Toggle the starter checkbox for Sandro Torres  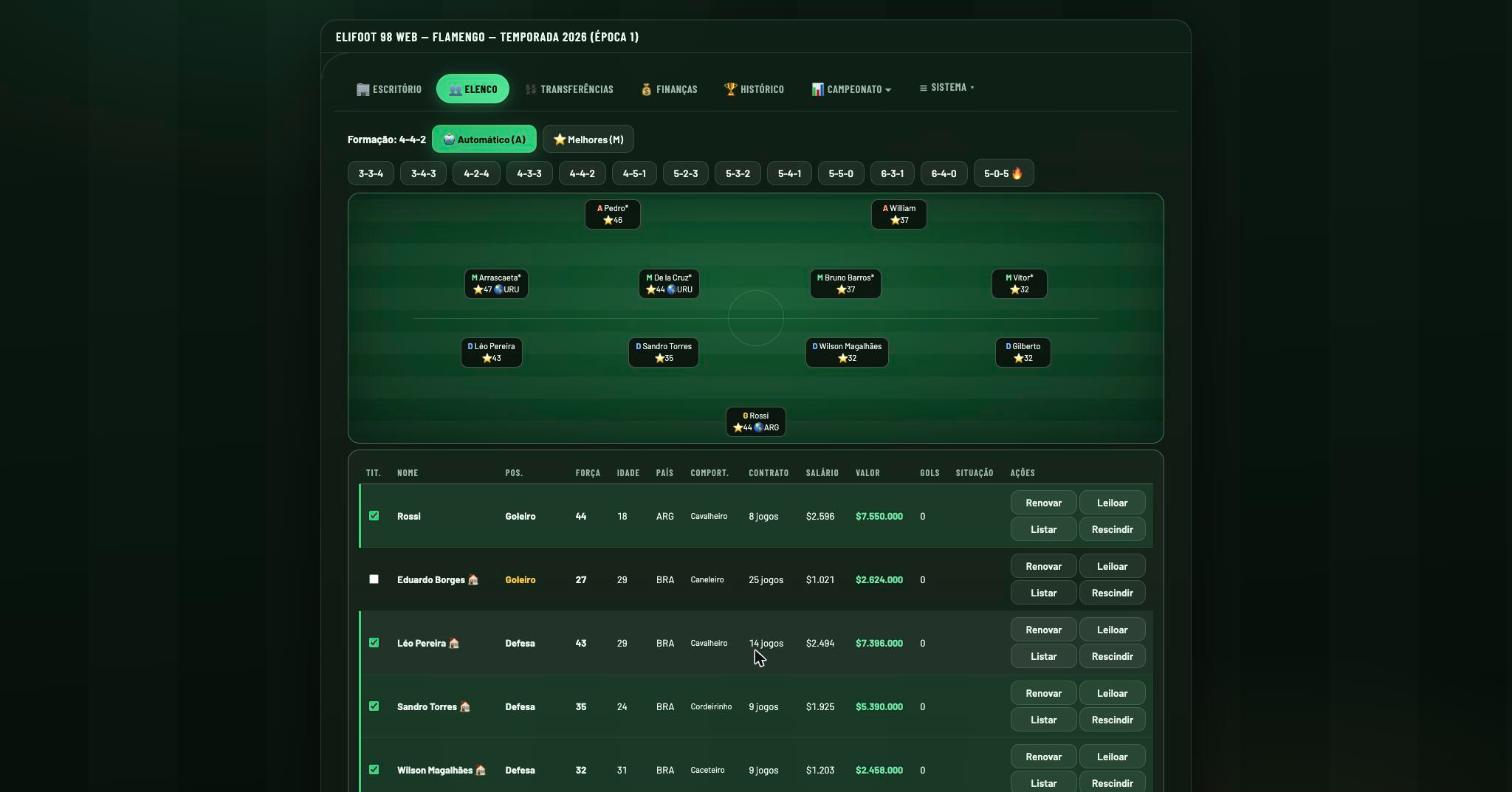(374, 706)
